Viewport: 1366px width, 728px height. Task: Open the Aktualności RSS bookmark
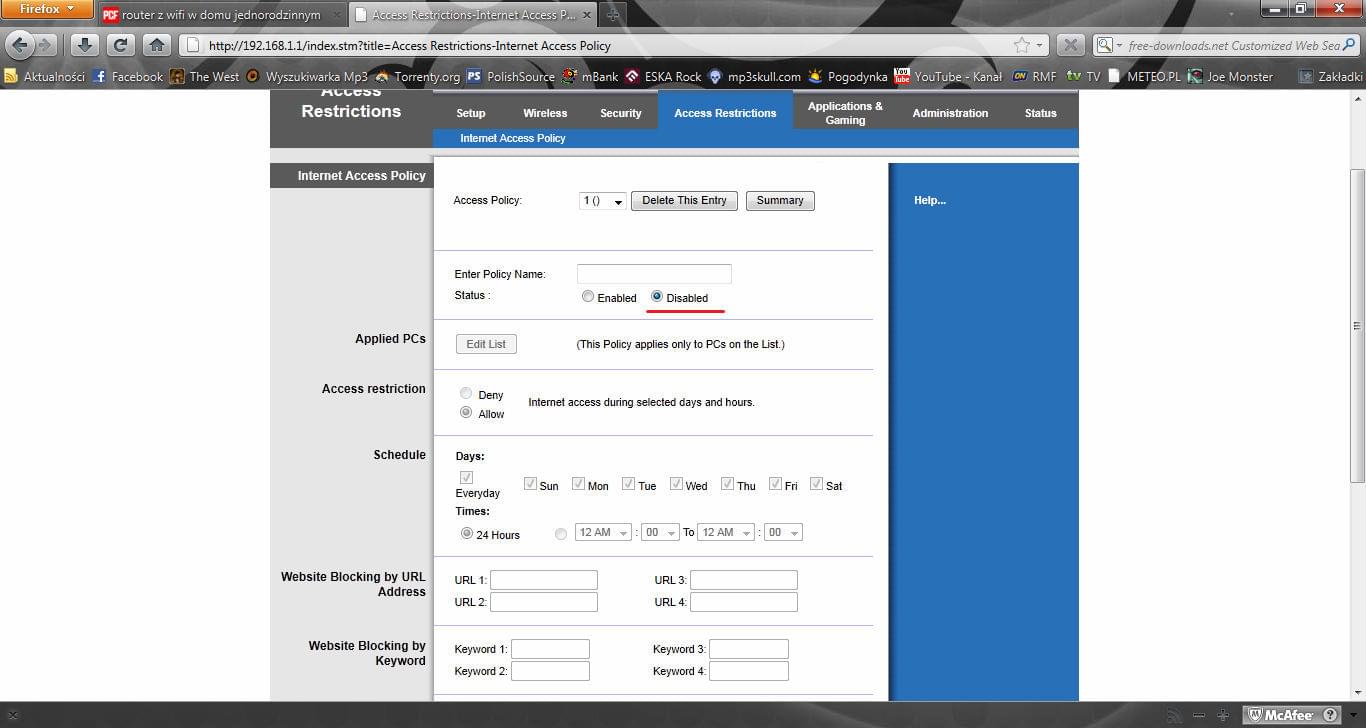[x=45, y=76]
